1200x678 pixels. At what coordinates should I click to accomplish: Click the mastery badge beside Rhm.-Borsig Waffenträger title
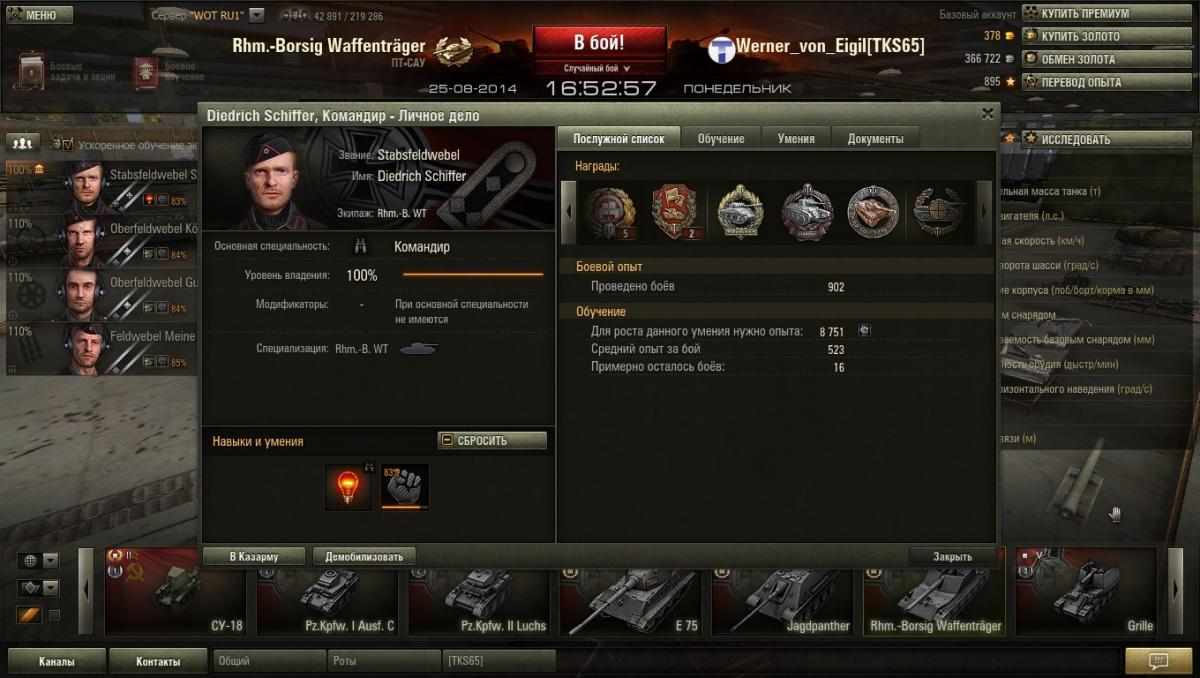pyautogui.click(x=453, y=49)
